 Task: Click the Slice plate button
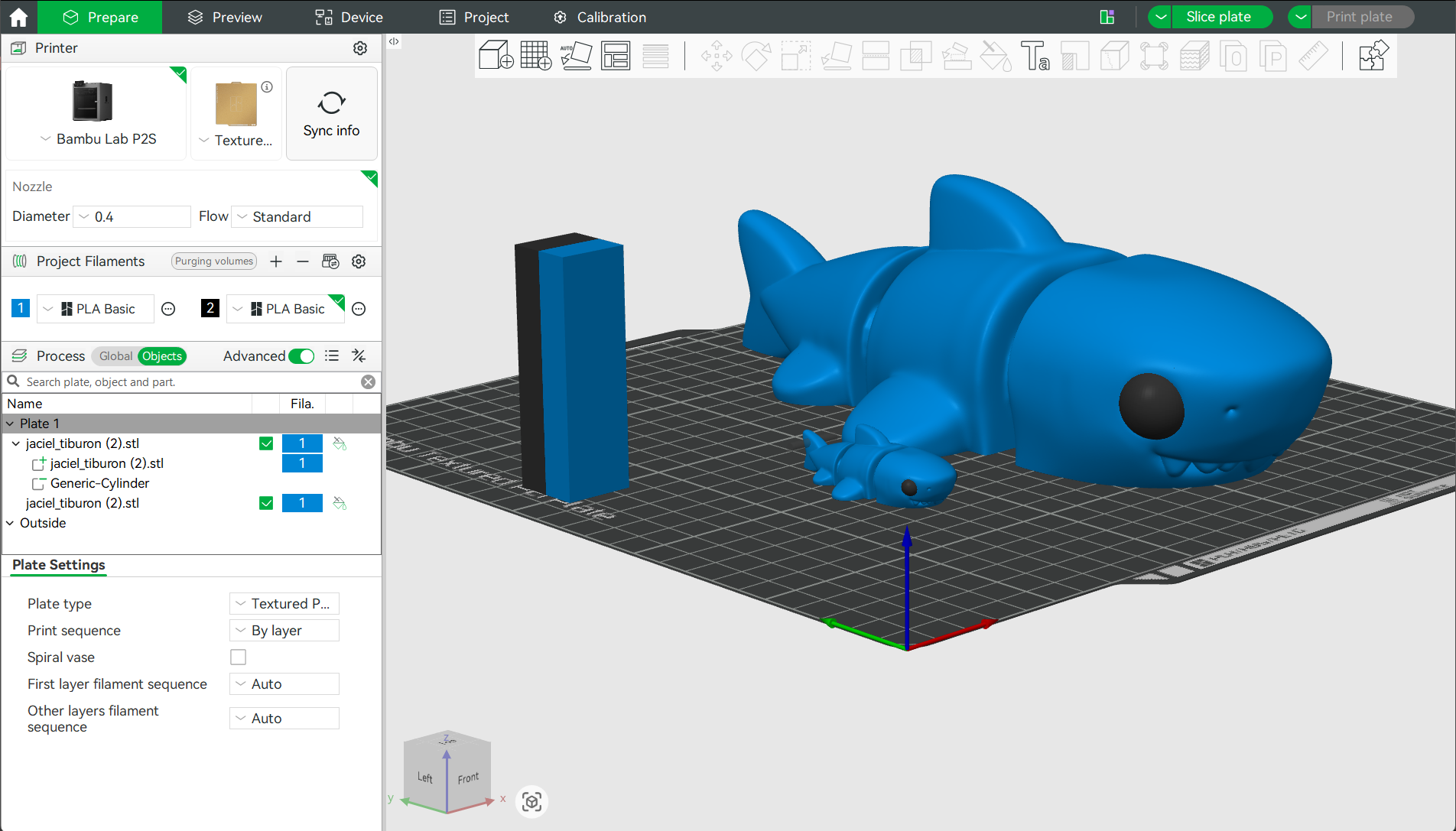(1222, 17)
